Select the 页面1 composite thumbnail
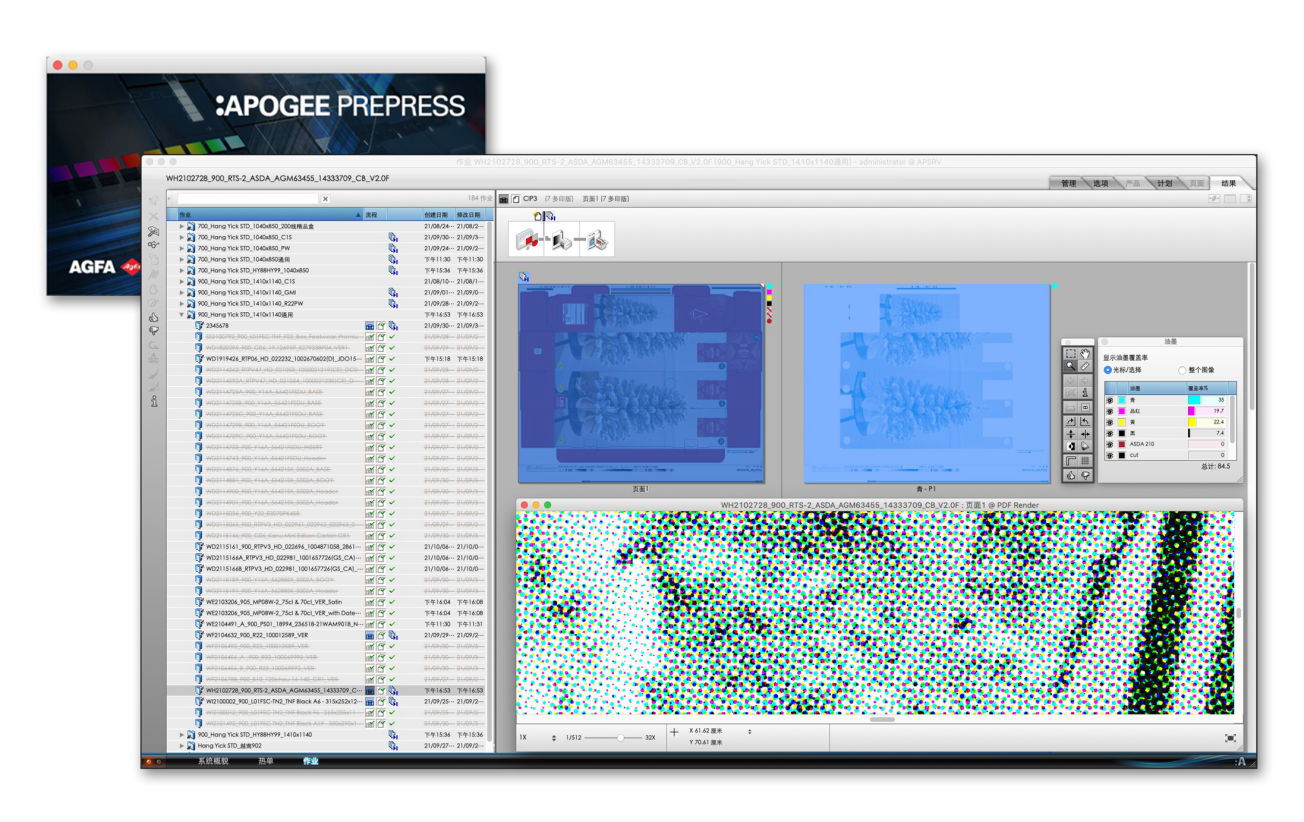This screenshot has width=1304, height=822. tap(641, 384)
